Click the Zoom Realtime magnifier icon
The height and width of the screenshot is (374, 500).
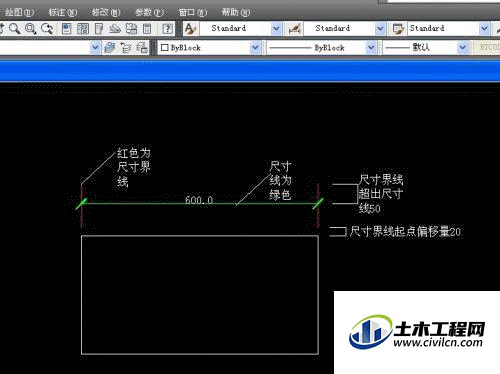tap(14, 29)
